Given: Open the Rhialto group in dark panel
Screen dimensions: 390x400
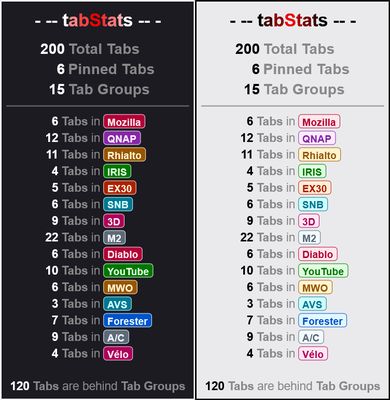Looking at the screenshot, I should tap(124, 155).
